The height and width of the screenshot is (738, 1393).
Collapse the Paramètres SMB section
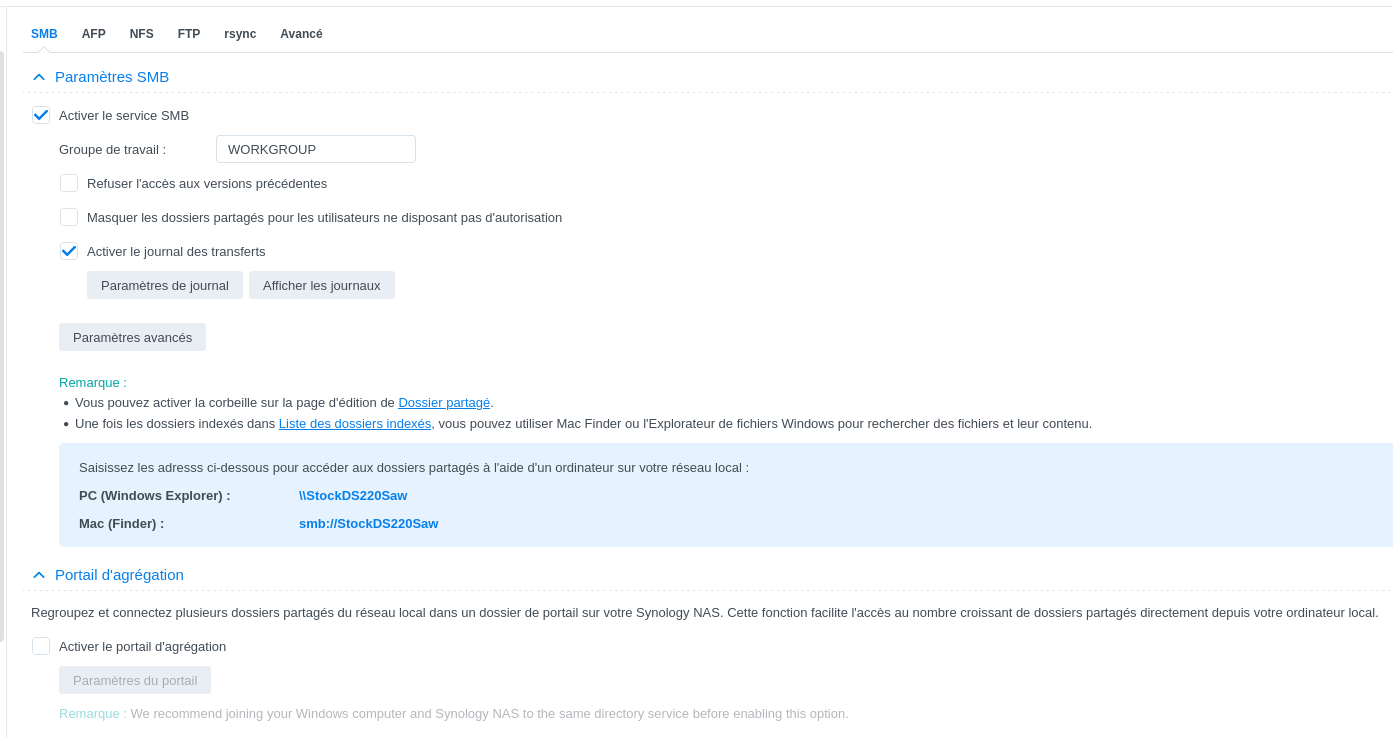[39, 77]
